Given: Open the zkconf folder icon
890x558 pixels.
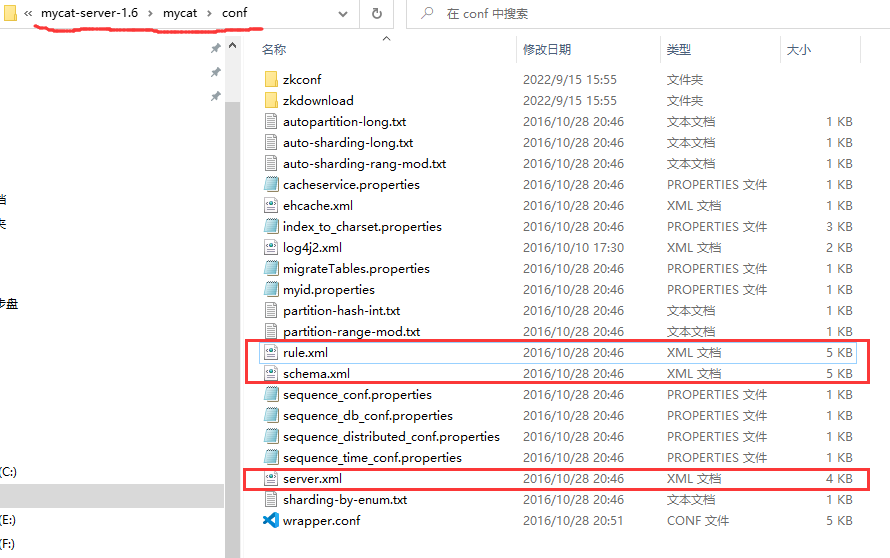Looking at the screenshot, I should point(270,79).
